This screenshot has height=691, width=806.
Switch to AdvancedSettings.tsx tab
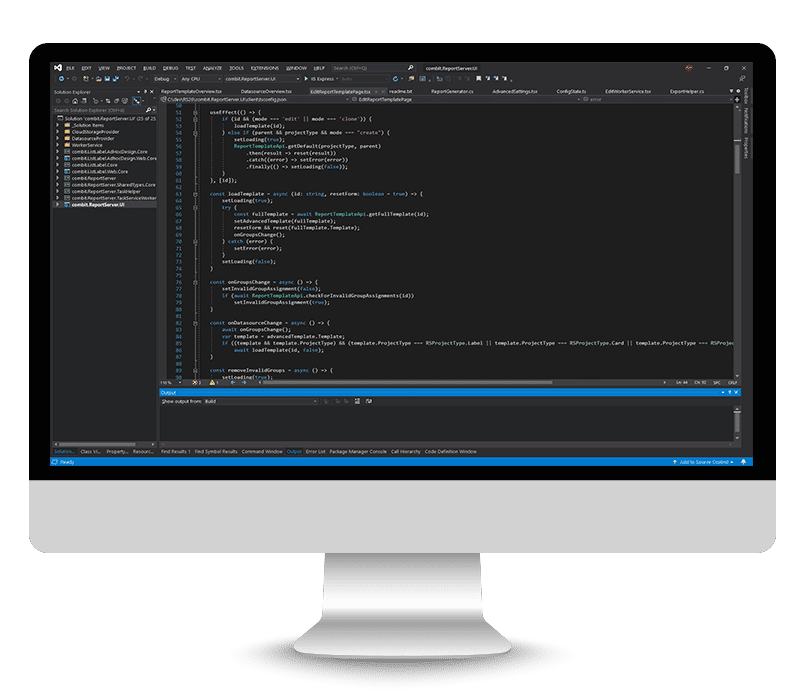click(x=515, y=92)
